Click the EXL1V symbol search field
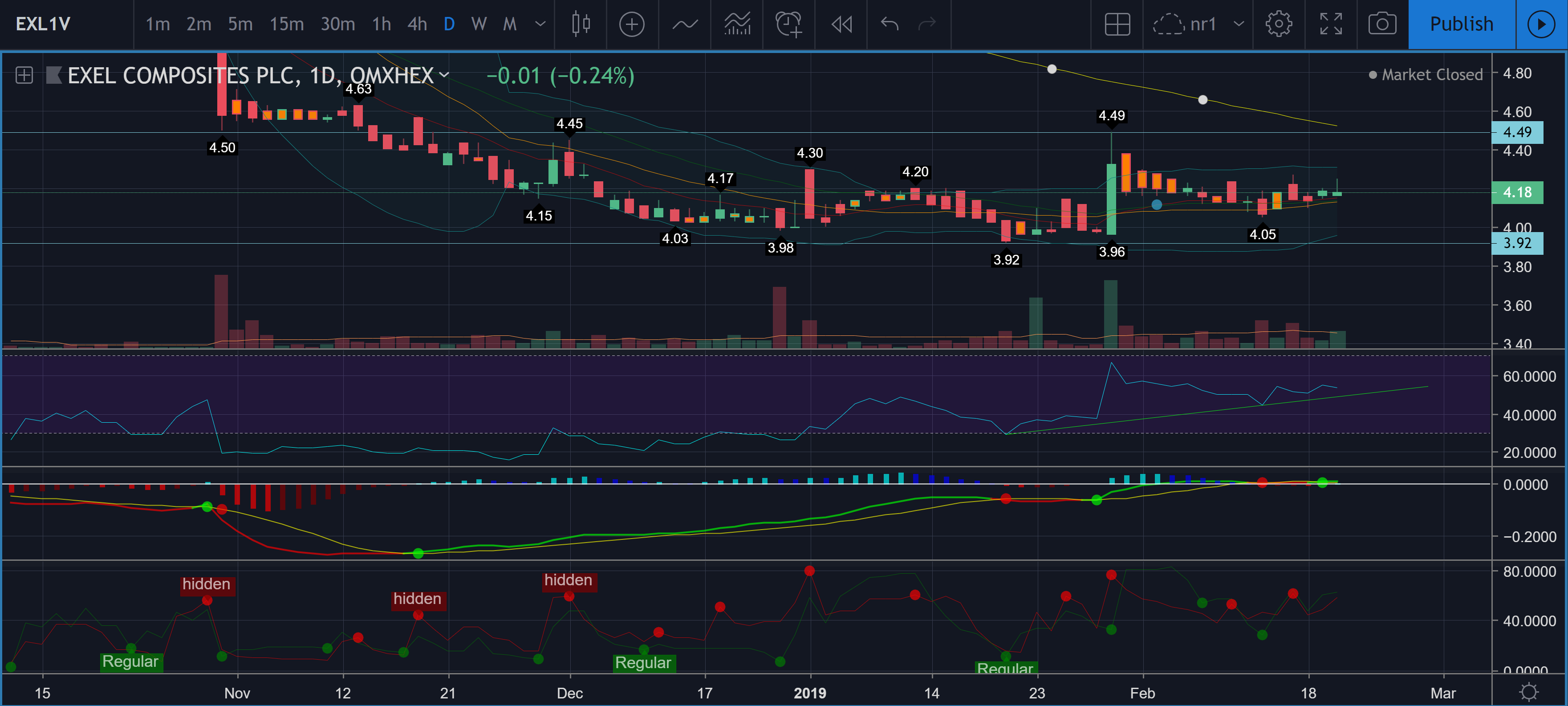Screen dimensions: 1568x706 [43, 24]
